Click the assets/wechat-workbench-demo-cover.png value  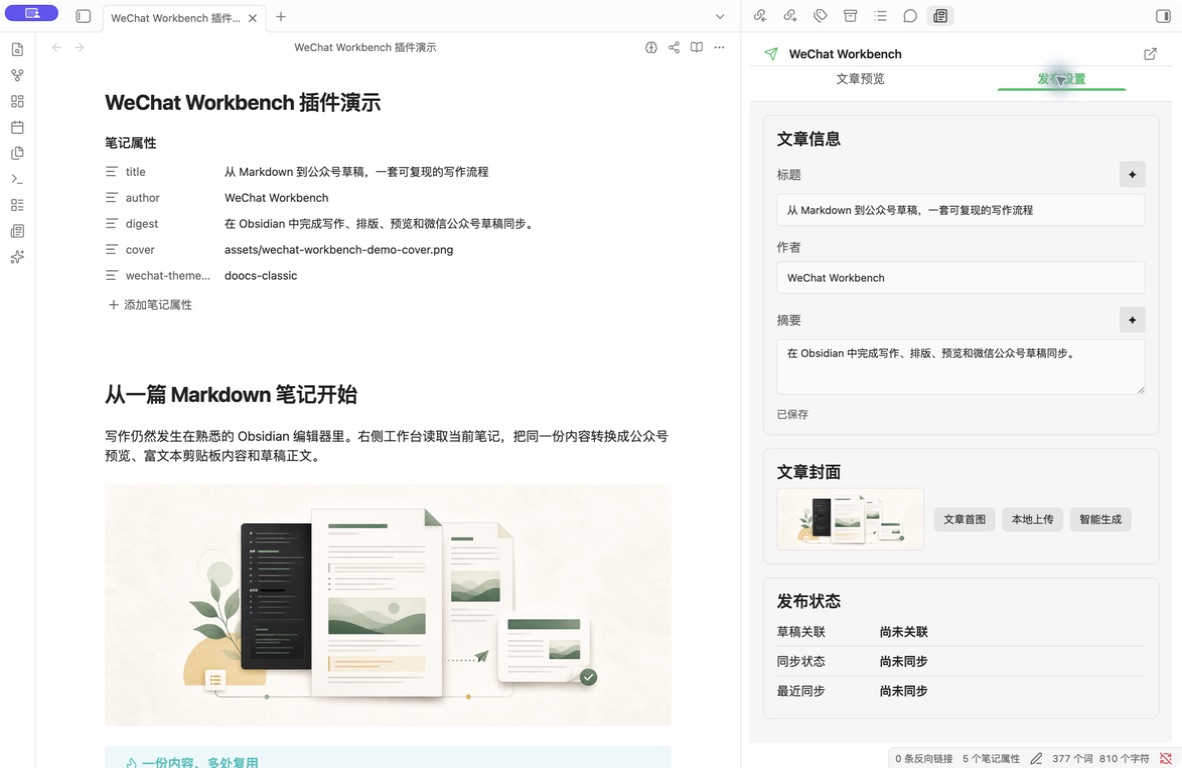point(338,249)
